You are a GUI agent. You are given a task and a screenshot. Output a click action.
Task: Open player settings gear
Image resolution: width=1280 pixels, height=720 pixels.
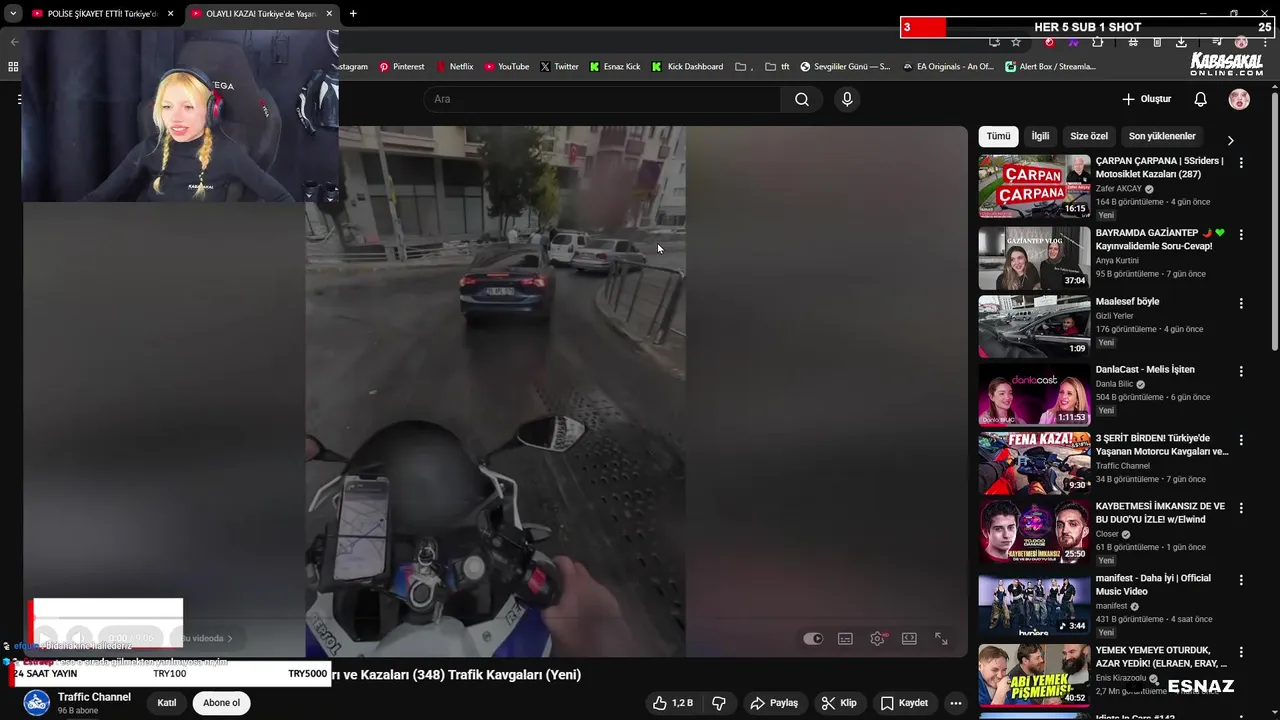877,639
